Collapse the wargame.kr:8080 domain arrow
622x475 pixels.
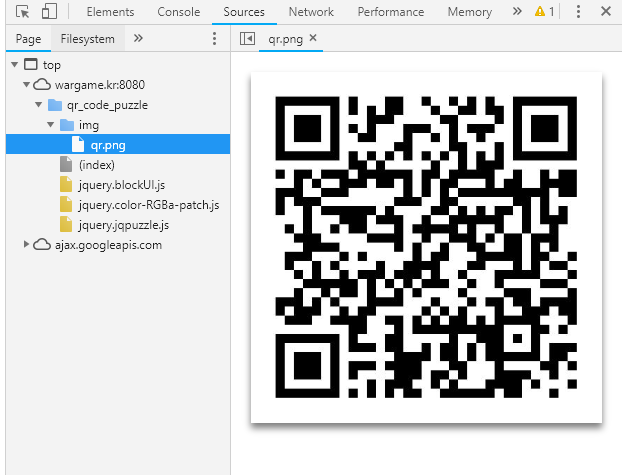27,84
